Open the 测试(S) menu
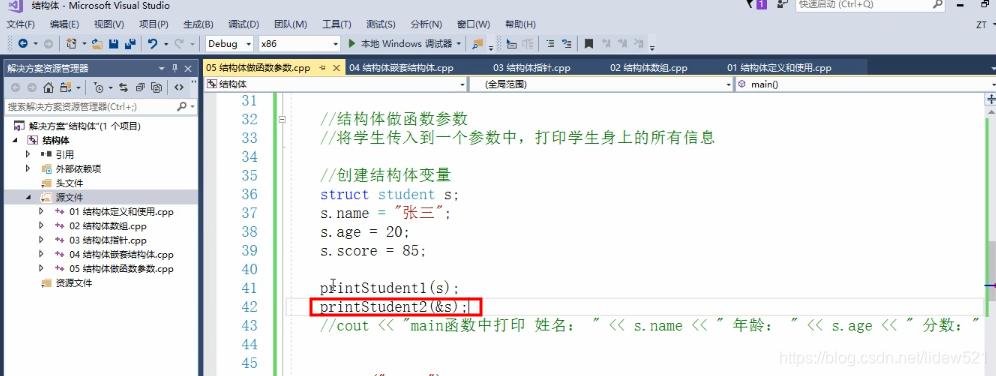Viewport: 996px width, 376px height. (x=380, y=24)
